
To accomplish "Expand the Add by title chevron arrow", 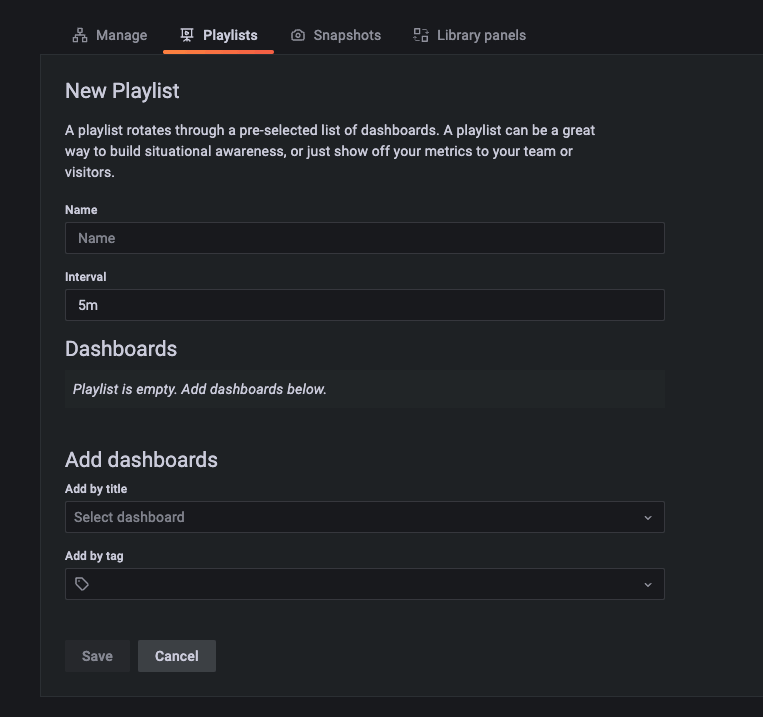I will point(647,518).
